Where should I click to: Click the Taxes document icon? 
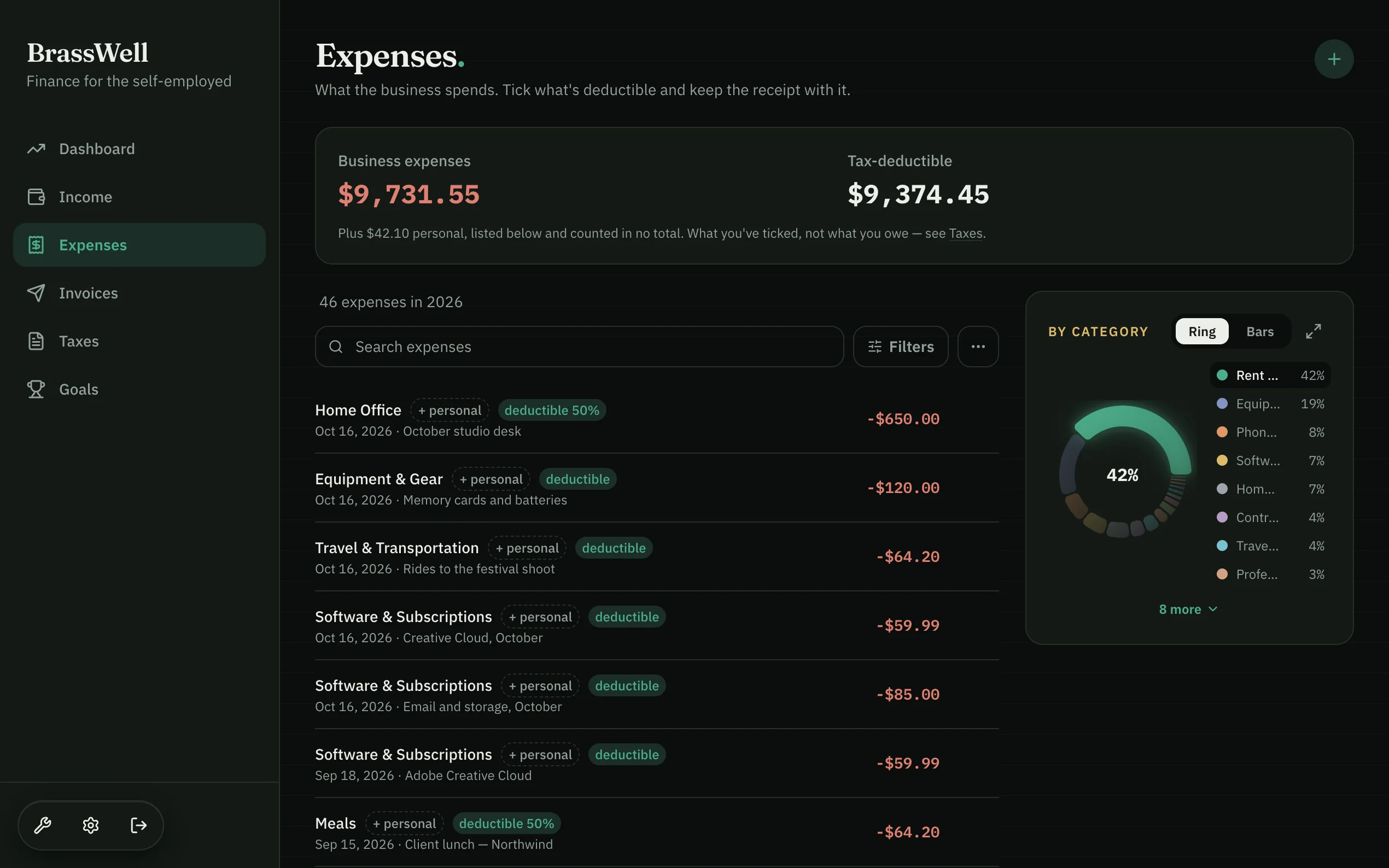36,341
